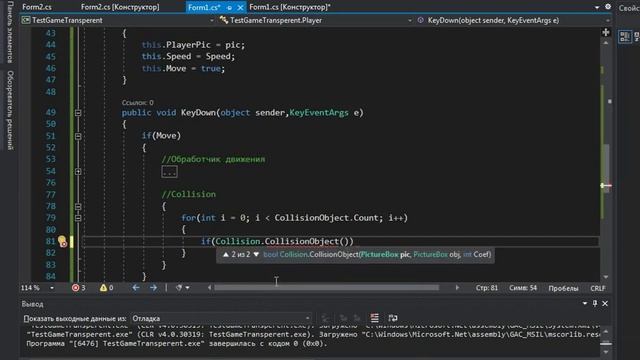Collapse the if(Move) block on line 51
This screenshot has width=640, height=360.
[x=78, y=136]
